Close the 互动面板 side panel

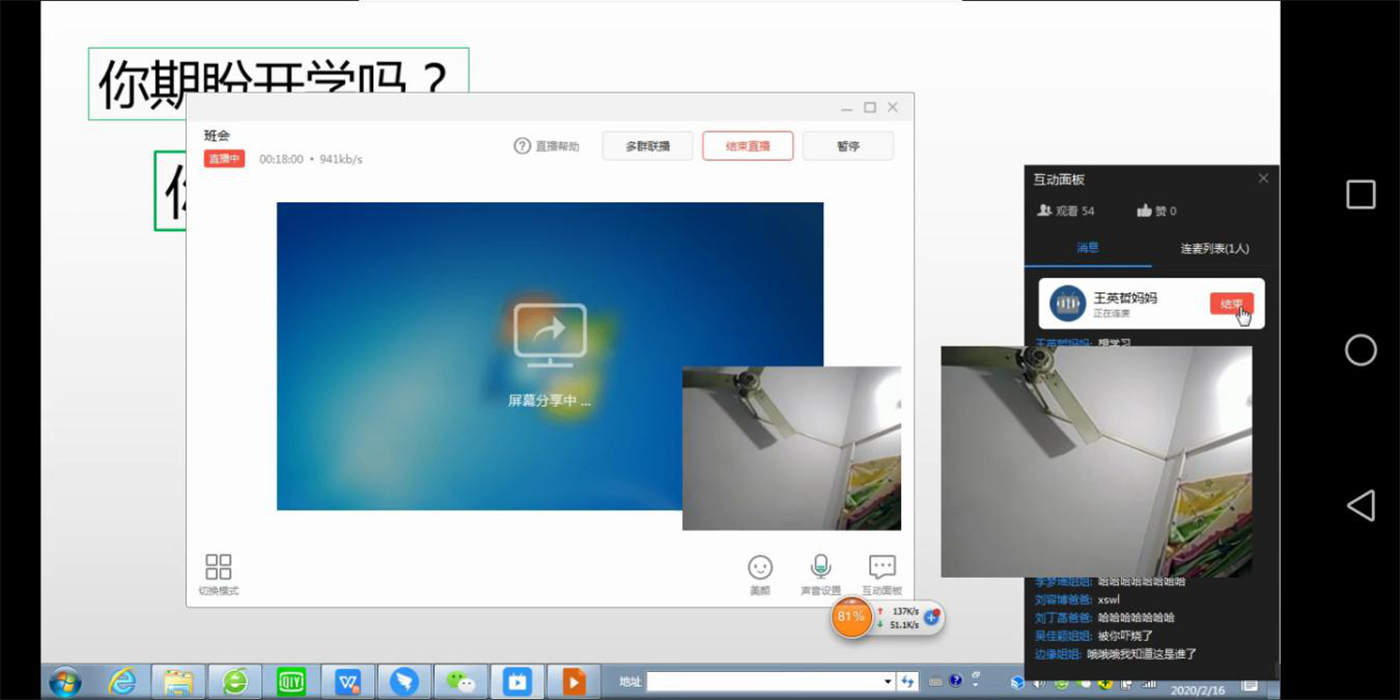point(1263,178)
